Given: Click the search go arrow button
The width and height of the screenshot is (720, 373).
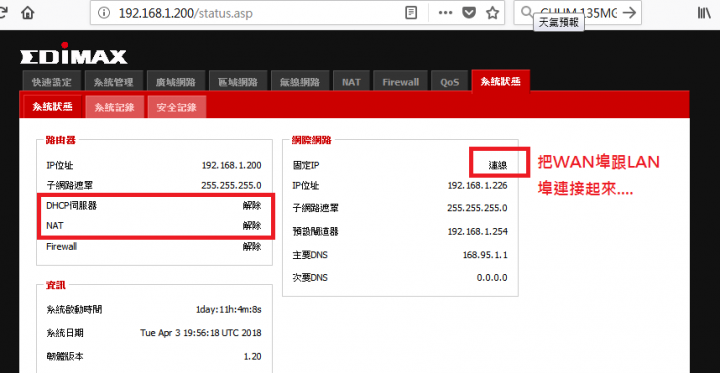Looking at the screenshot, I should coord(629,13).
